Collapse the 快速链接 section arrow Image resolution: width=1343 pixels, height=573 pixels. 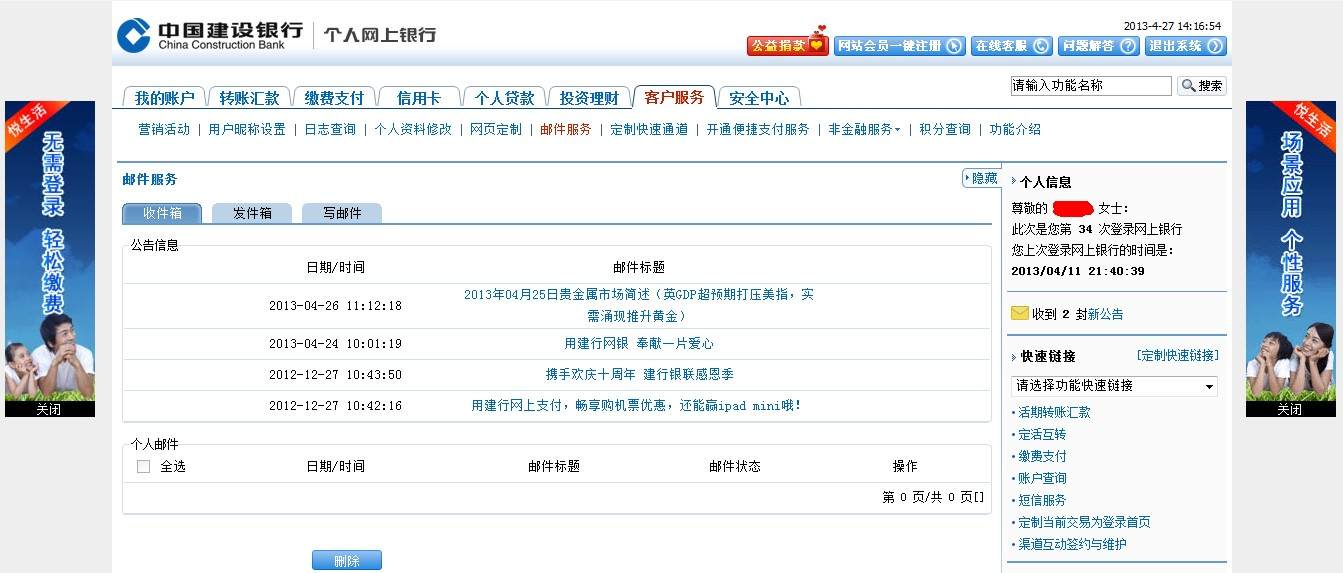tap(1014, 357)
